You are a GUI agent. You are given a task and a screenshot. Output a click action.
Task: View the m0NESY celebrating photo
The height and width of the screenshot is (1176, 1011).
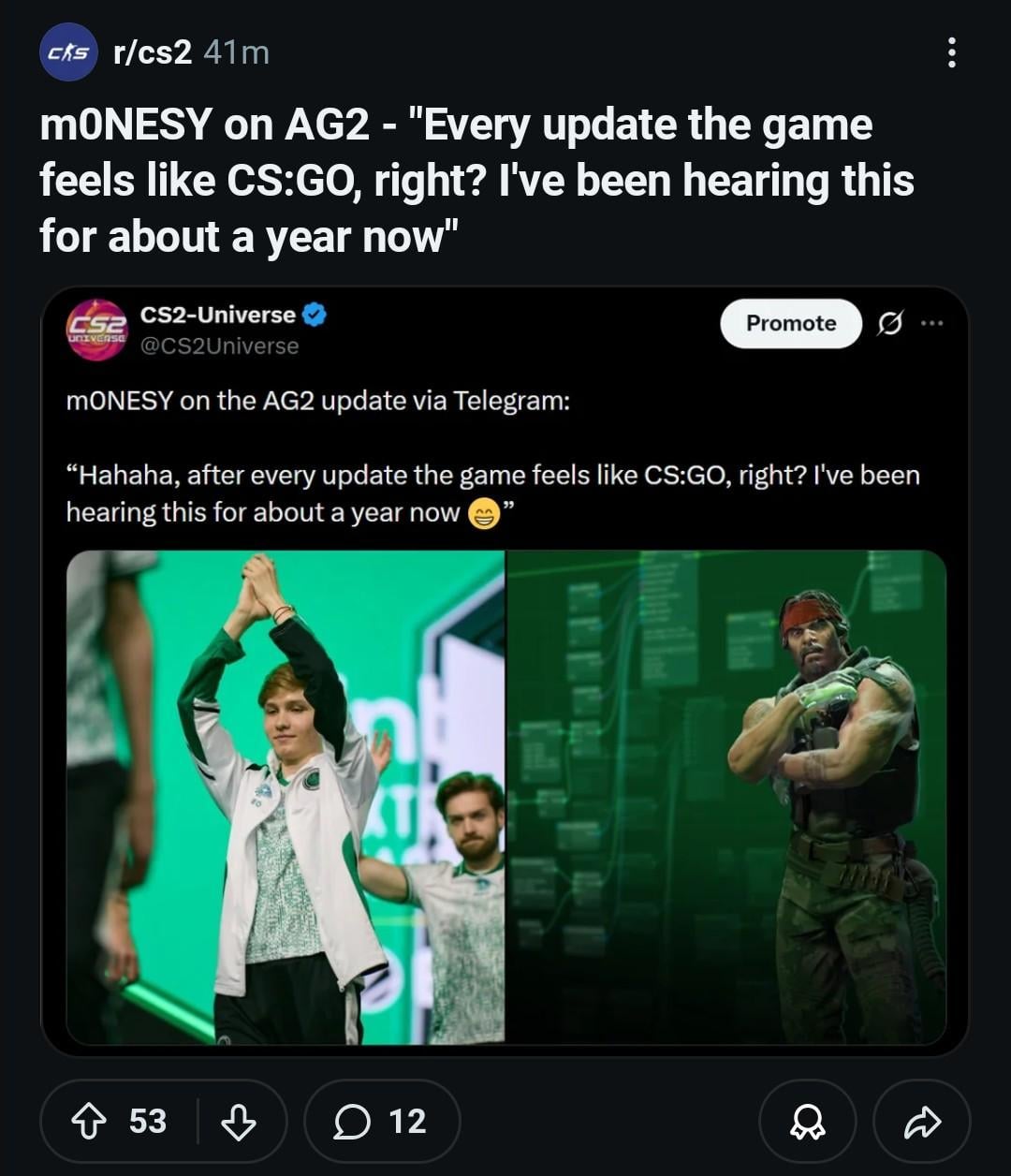(x=286, y=798)
